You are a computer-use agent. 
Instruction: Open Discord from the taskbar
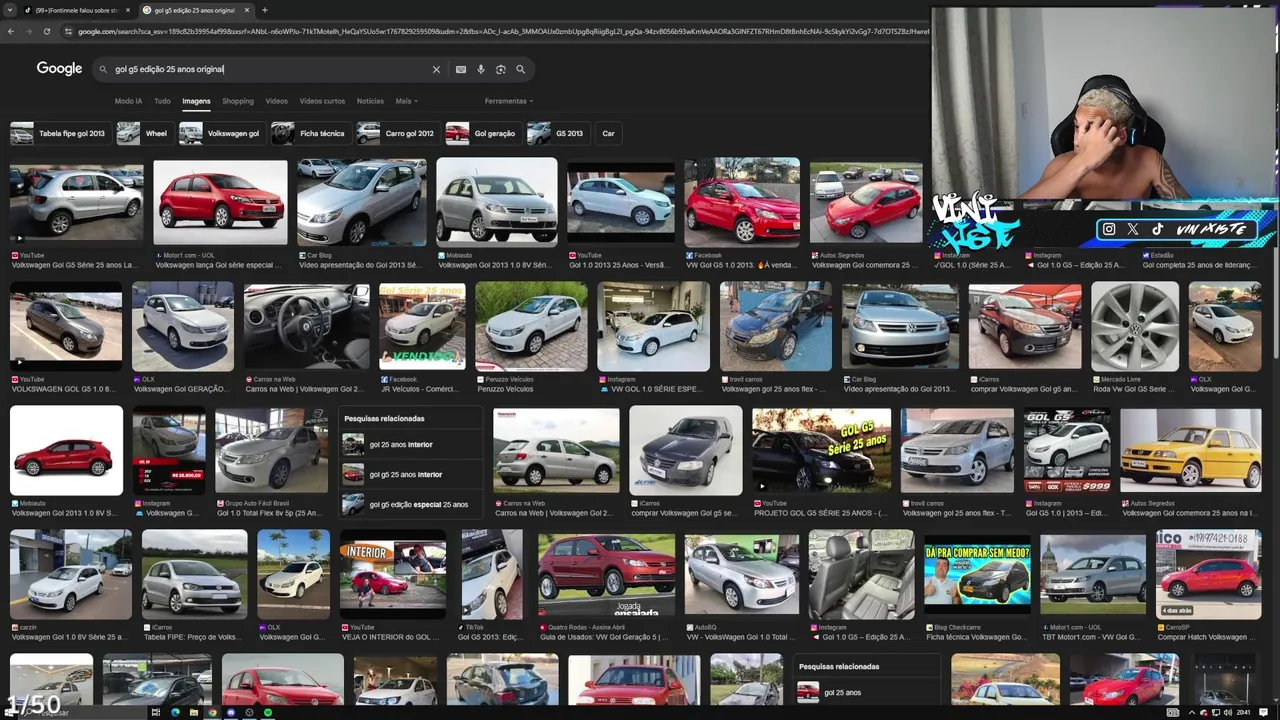point(230,712)
